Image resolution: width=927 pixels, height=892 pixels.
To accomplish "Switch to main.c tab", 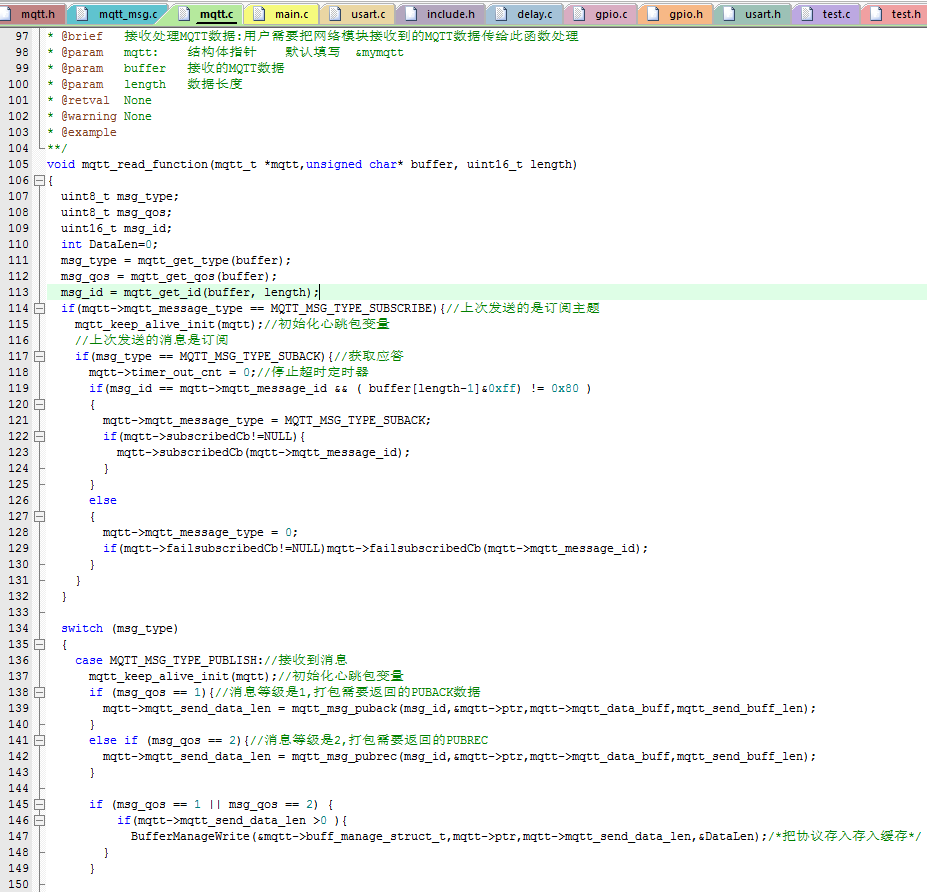I will [x=282, y=14].
